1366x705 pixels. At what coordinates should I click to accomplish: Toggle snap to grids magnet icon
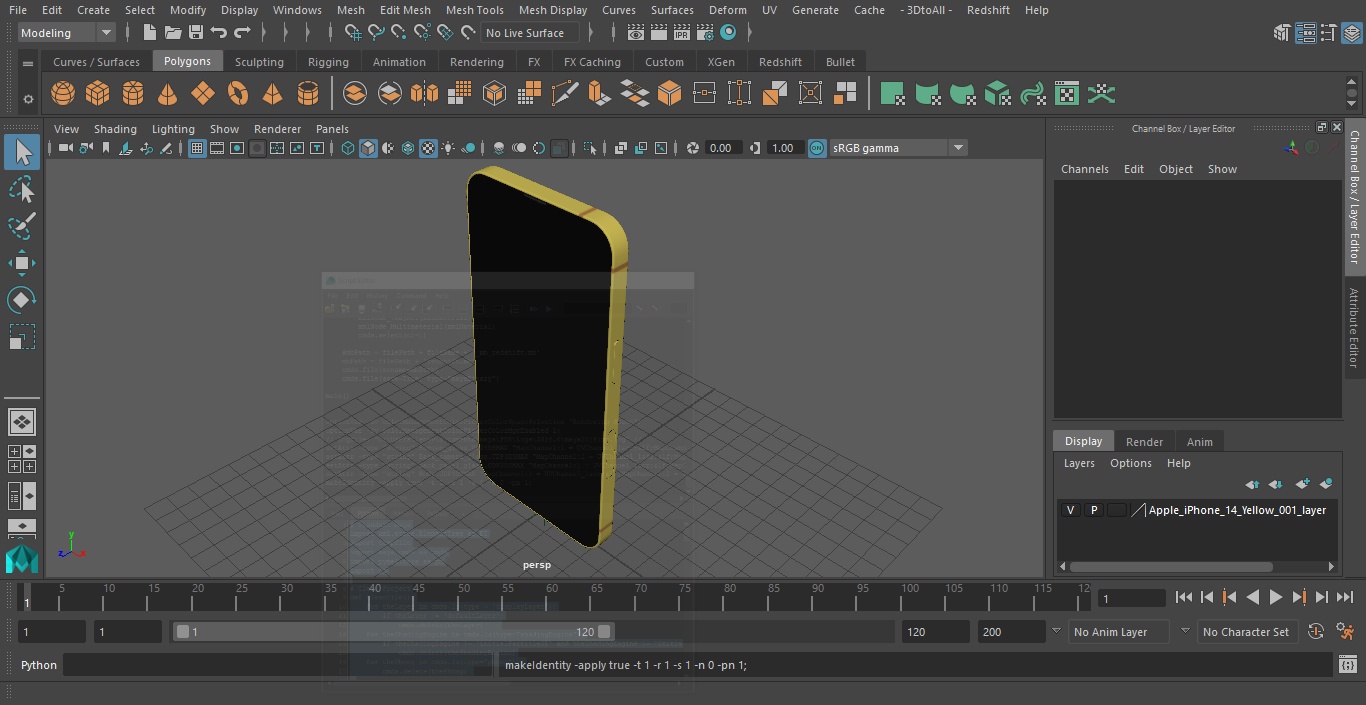click(353, 33)
